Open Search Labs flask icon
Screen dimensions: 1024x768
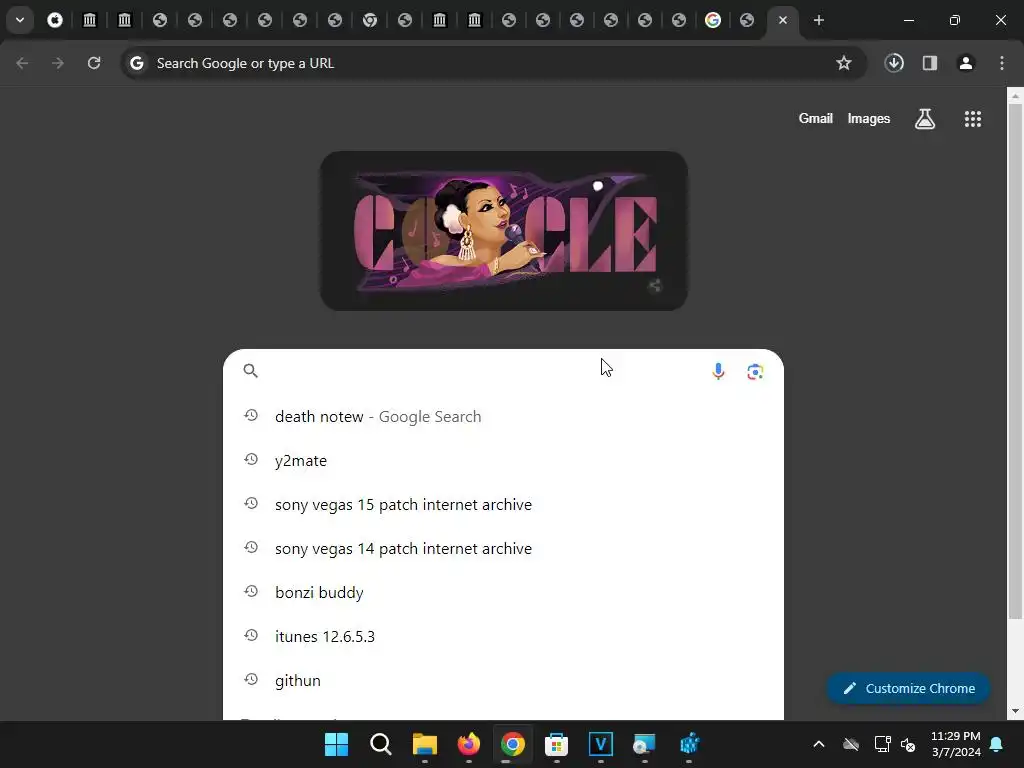pos(925,119)
